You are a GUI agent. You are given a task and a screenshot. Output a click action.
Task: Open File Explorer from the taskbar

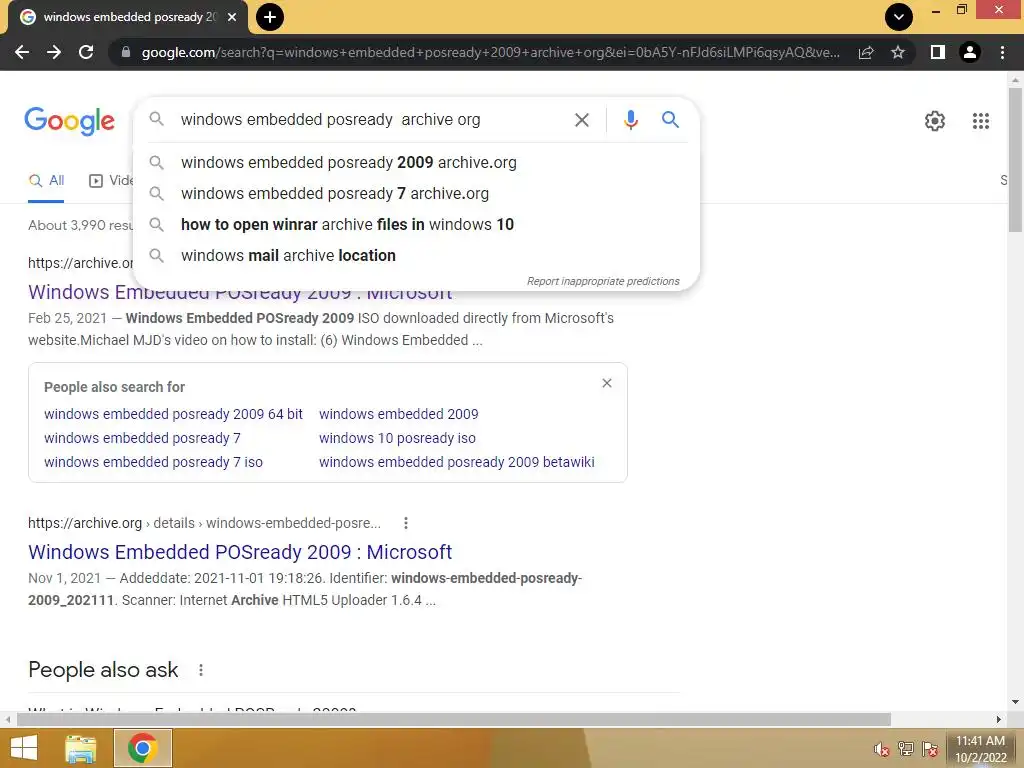[81, 748]
